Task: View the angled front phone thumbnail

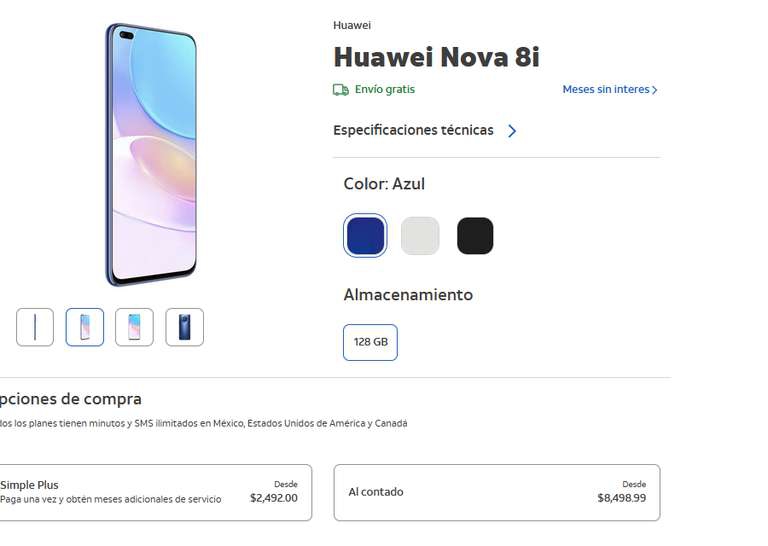Action: [x=85, y=327]
